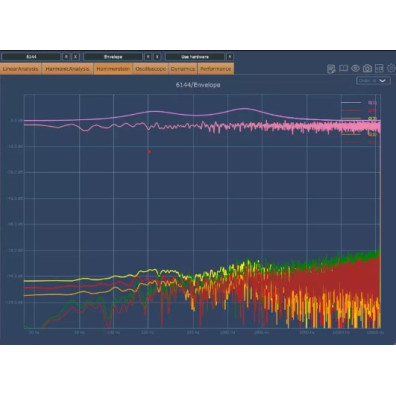Click the X button beside Envelope field

pos(157,57)
